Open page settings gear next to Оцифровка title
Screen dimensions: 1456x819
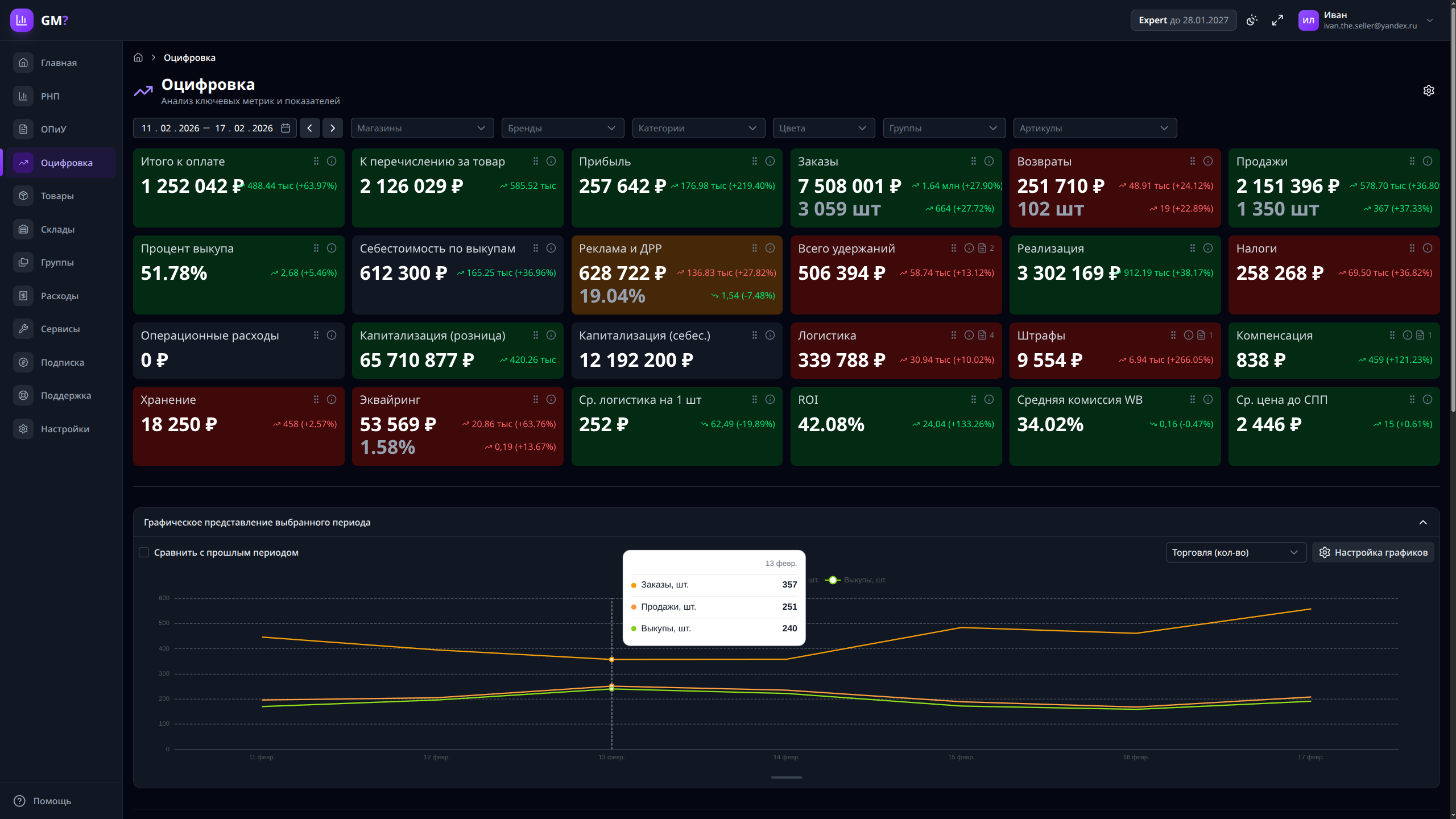[x=1428, y=91]
